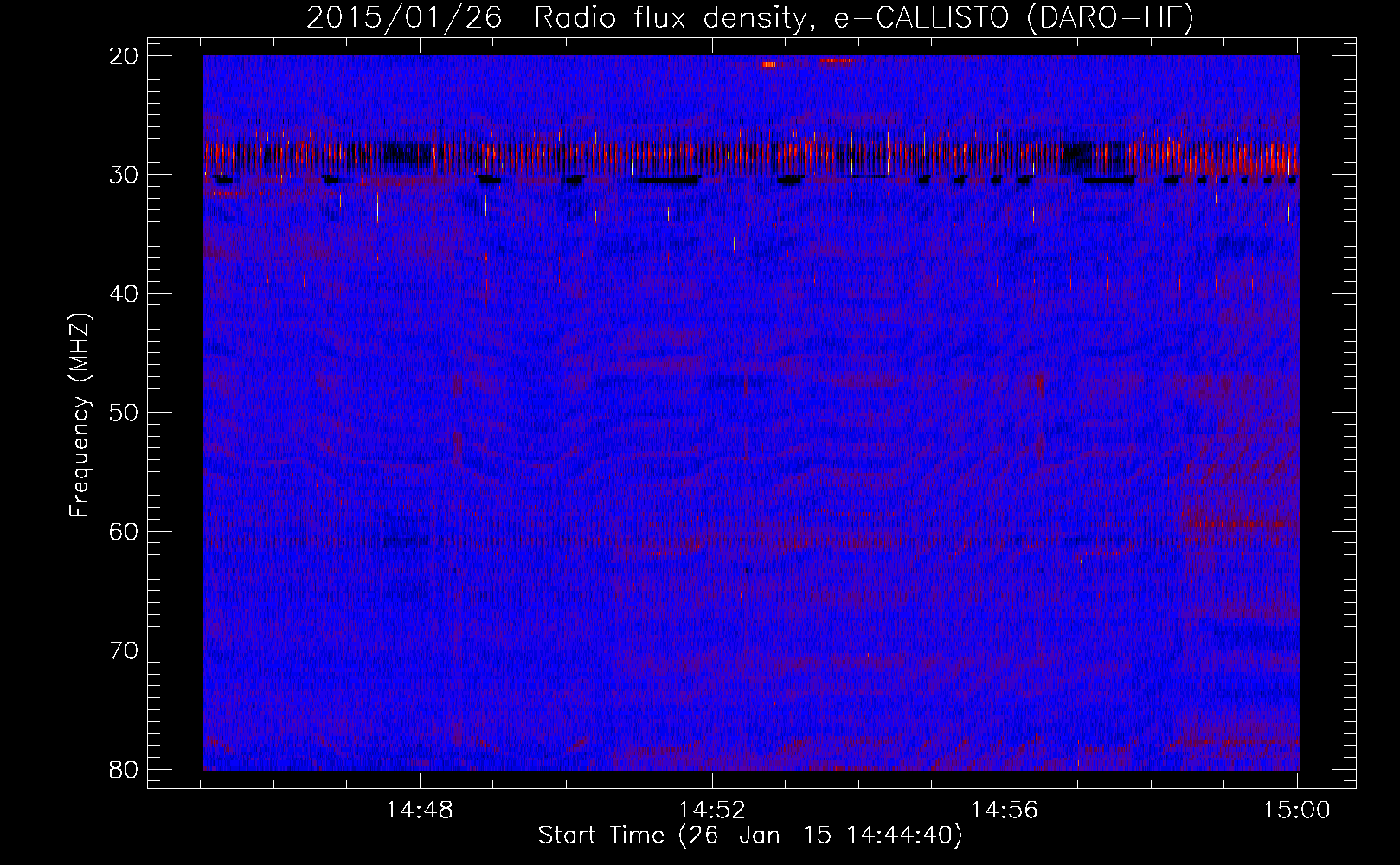1400x865 pixels.
Task: Click the 20 frequency tick label
Action: click(x=125, y=56)
